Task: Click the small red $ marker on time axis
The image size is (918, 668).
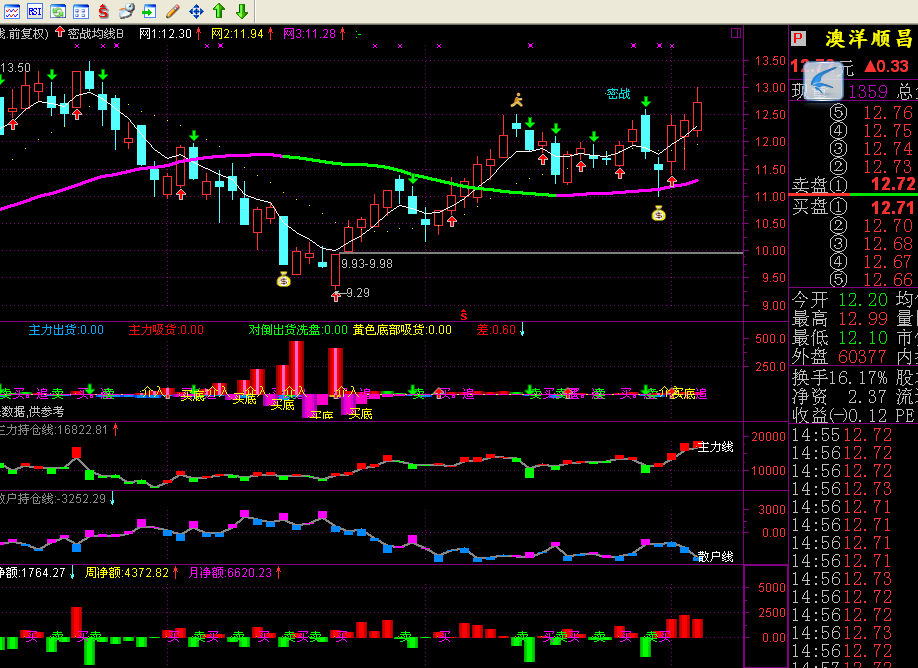Action: (464, 316)
